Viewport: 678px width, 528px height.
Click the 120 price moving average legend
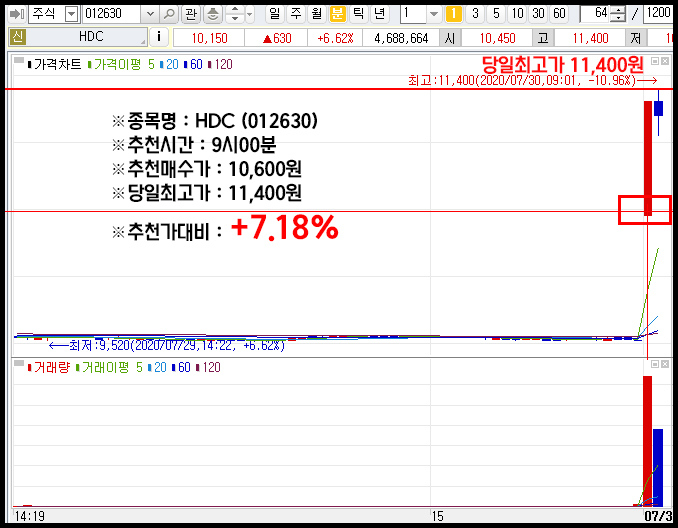coord(221,65)
